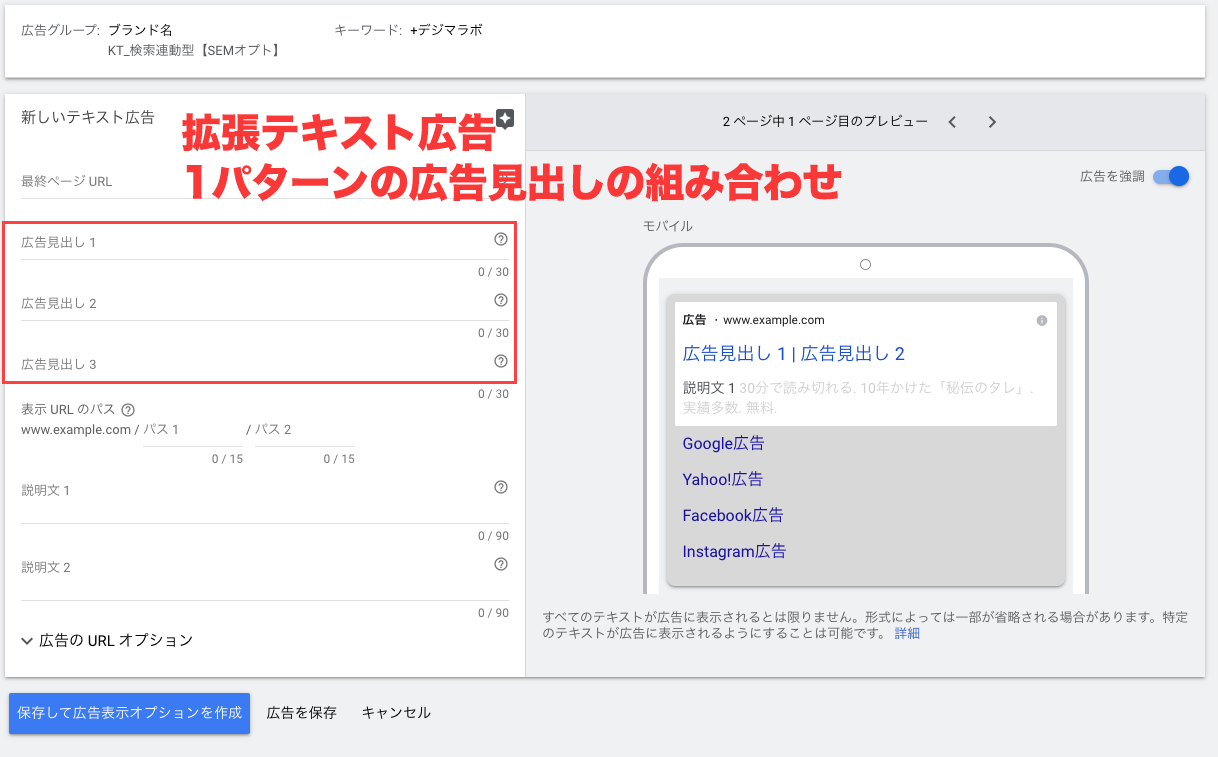The height and width of the screenshot is (757, 1218).
Task: Click info icon in mobile ad preview
Action: (1041, 321)
